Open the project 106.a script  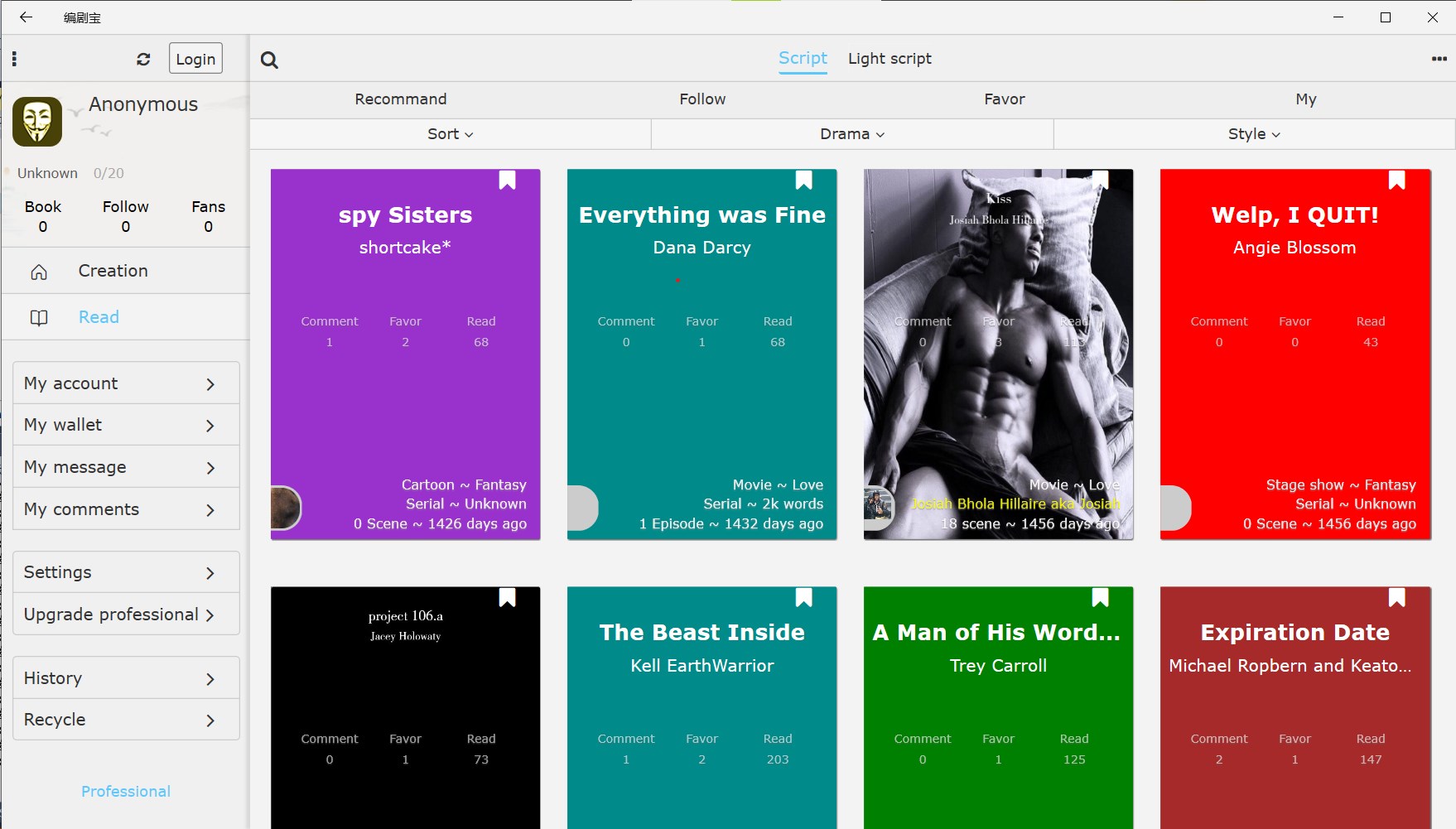coord(406,708)
